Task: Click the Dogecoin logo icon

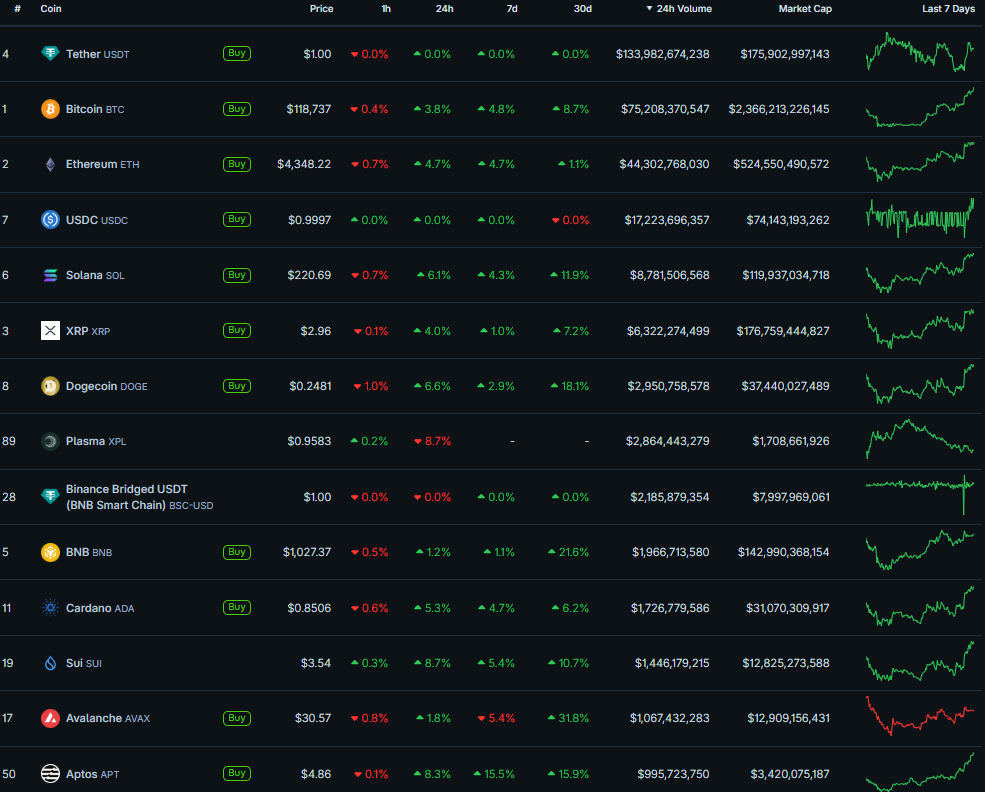Action: click(x=50, y=386)
